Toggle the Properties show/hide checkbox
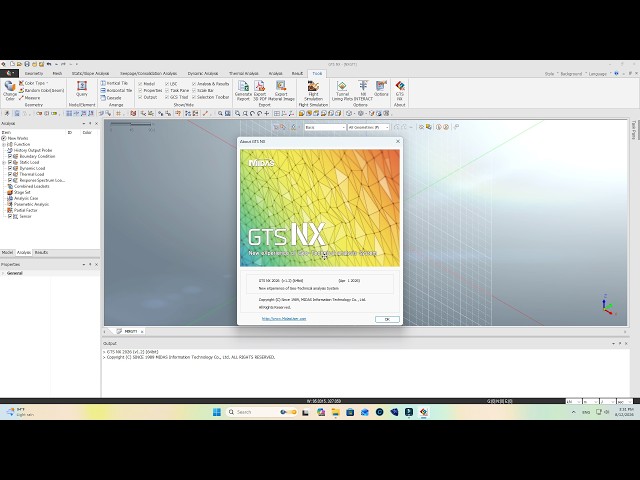Screen dimensions: 640x480 140,90
